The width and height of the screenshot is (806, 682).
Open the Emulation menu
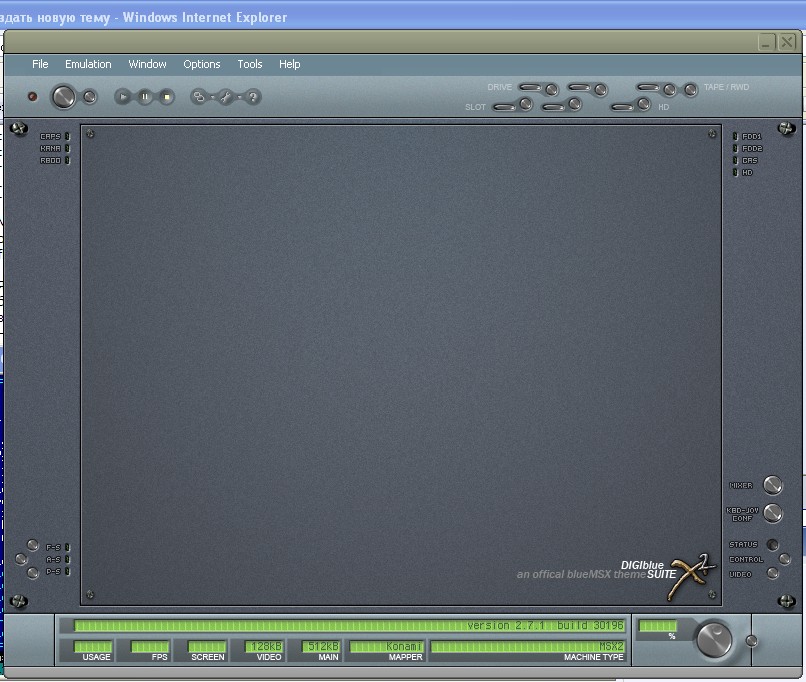coord(88,64)
